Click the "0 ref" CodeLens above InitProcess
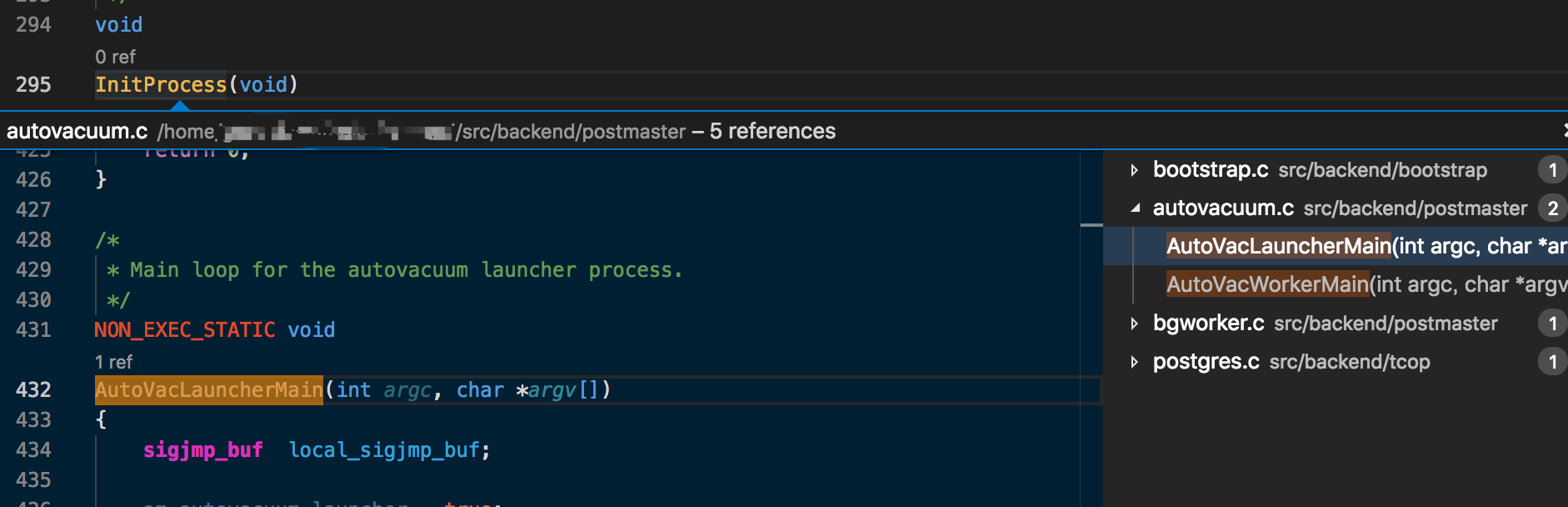This screenshot has width=1568, height=507. pos(116,56)
